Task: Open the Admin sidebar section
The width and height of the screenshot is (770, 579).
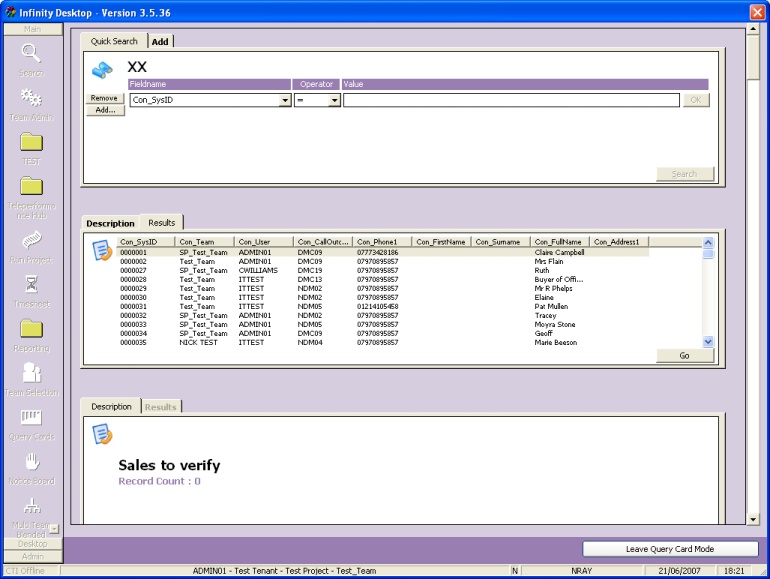Action: point(33,556)
